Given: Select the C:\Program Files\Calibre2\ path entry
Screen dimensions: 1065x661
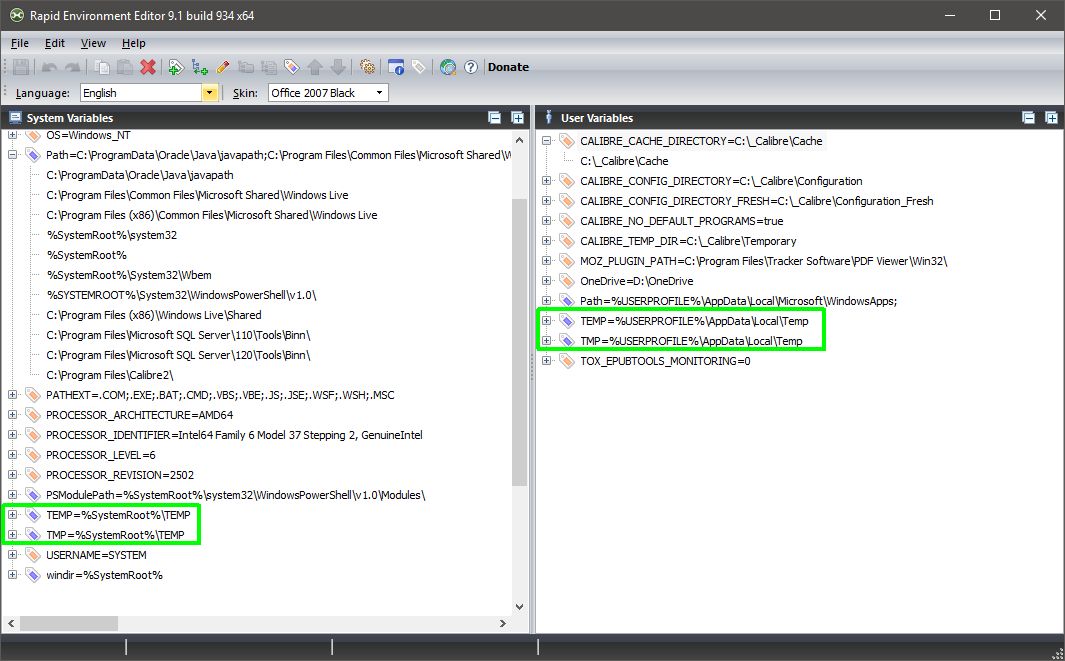Looking at the screenshot, I should (109, 375).
